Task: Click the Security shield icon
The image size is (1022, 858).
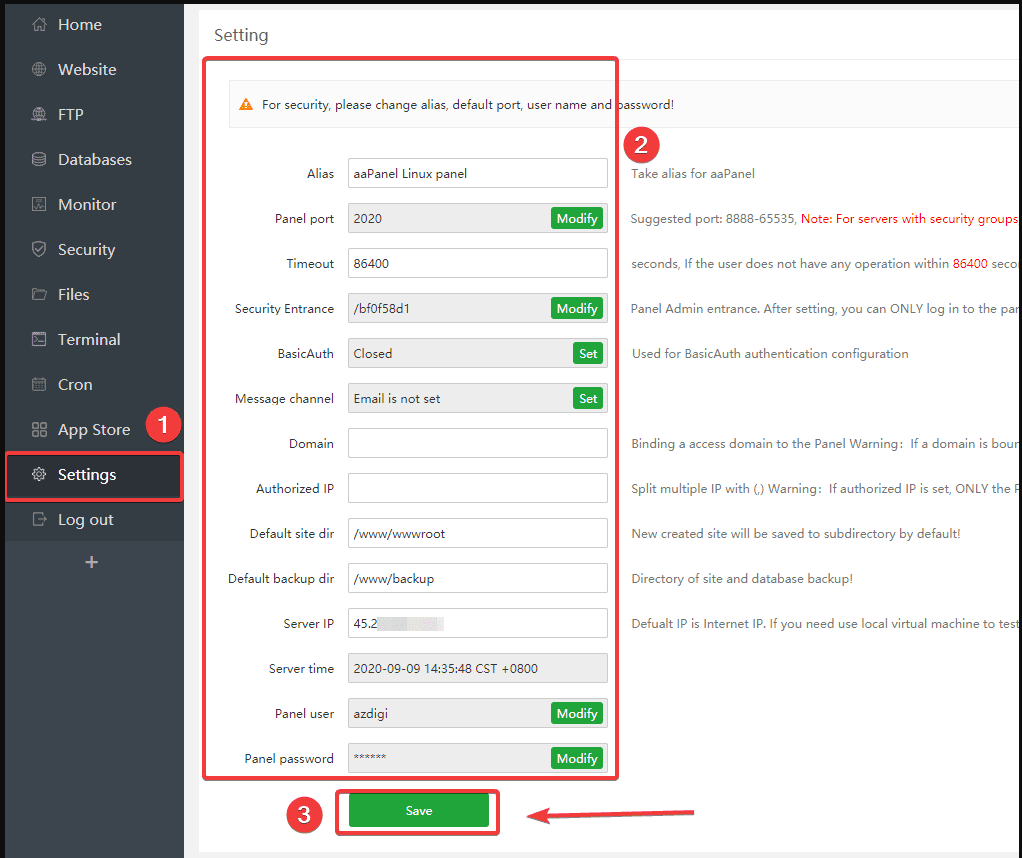Action: [39, 250]
